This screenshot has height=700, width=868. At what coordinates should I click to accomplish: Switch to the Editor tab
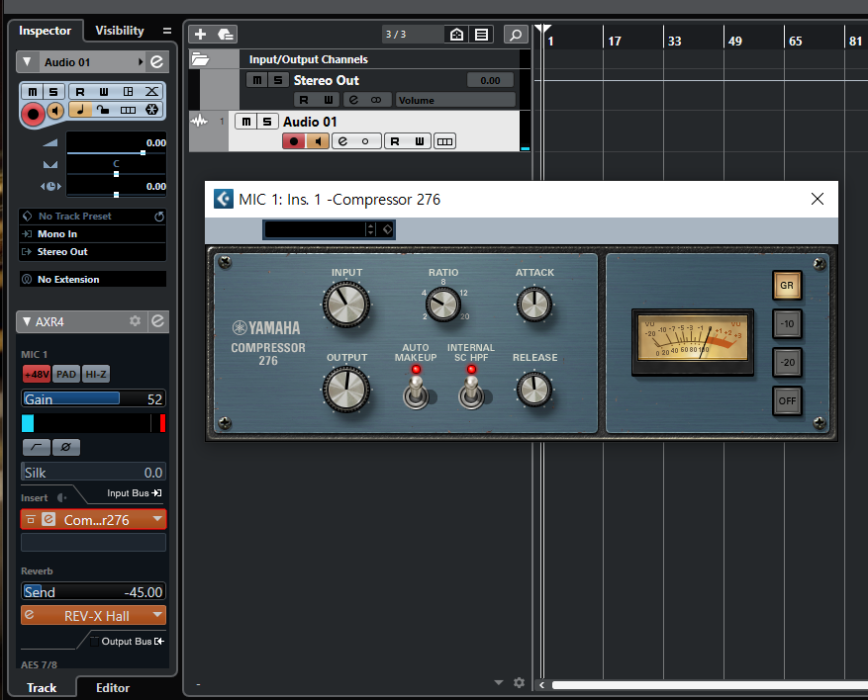pyautogui.click(x=113, y=687)
